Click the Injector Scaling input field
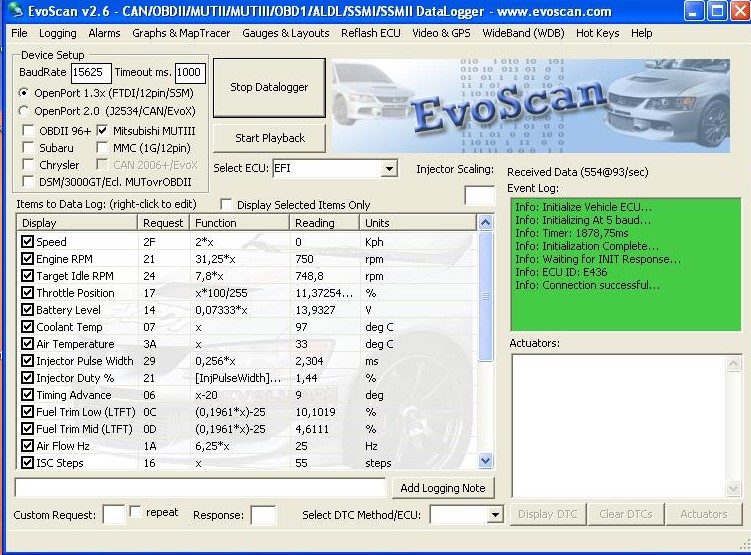Screen dimensions: 751x555 [x=479, y=195]
